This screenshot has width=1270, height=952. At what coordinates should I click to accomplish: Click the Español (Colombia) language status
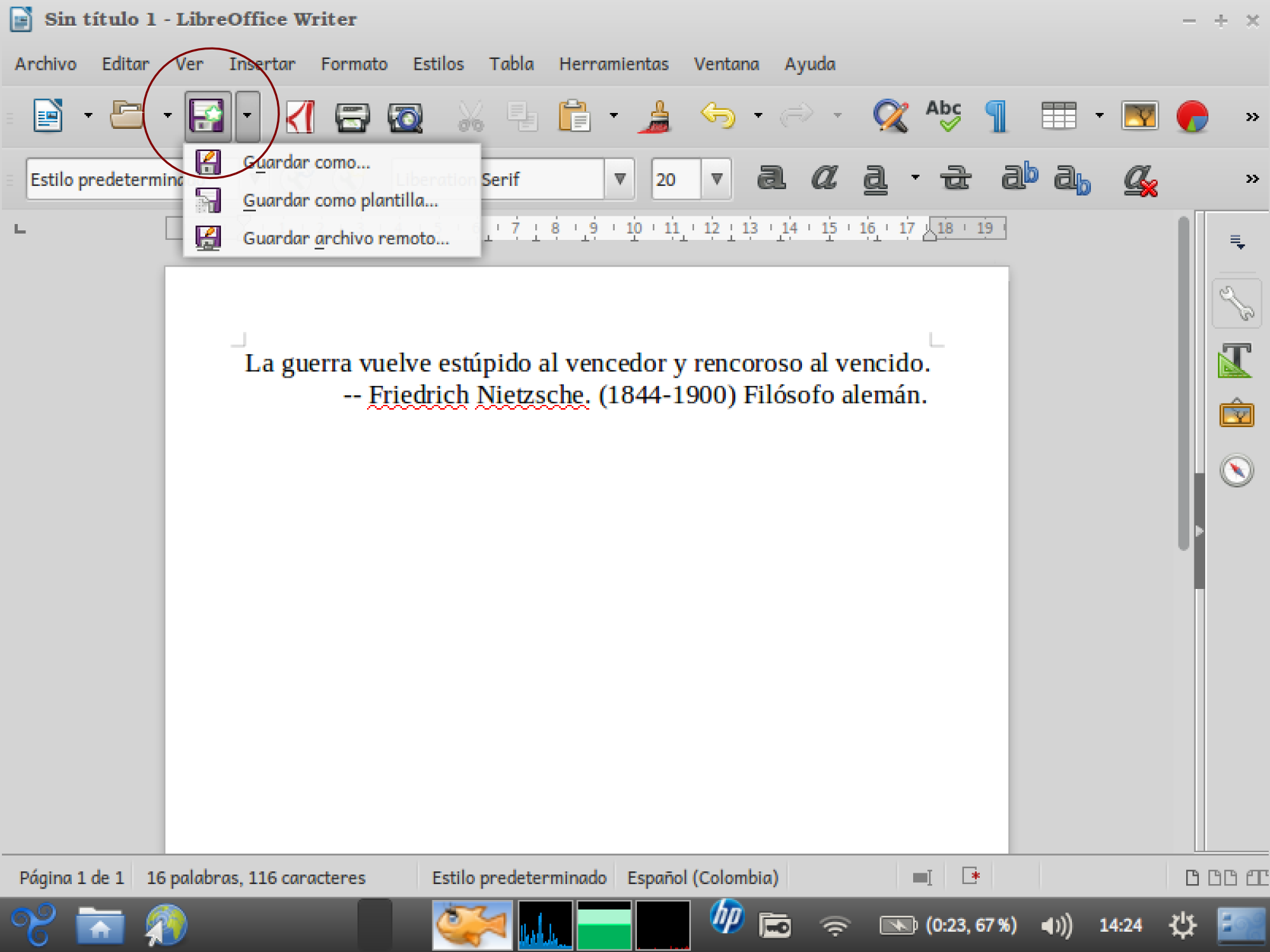703,878
